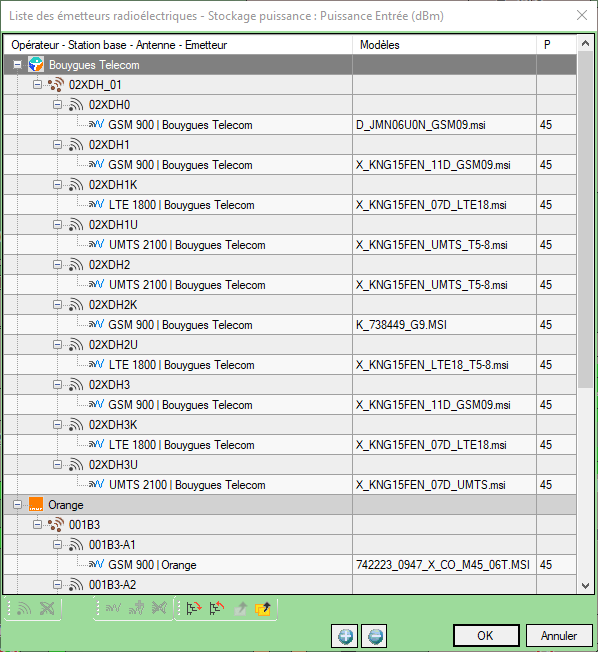Select the LTE 1800 emitter under 02XDH2U
This screenshot has width=598, height=652.
coord(181,365)
